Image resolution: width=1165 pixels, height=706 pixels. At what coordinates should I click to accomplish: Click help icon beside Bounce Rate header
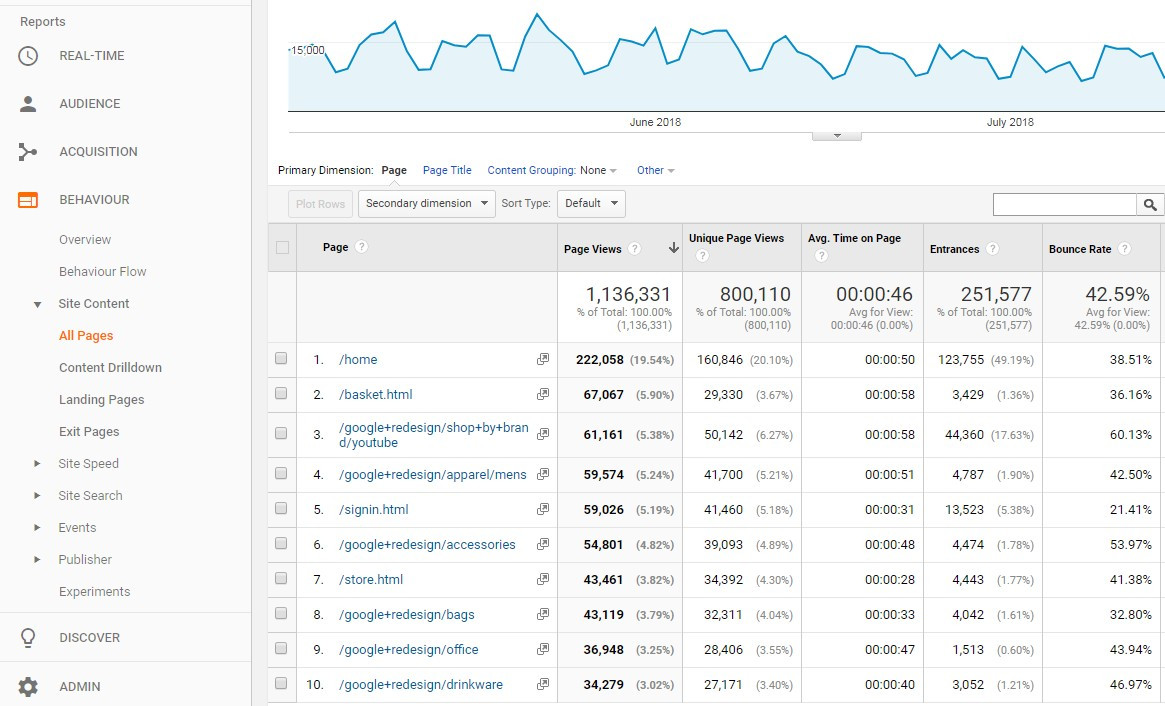click(x=1124, y=249)
